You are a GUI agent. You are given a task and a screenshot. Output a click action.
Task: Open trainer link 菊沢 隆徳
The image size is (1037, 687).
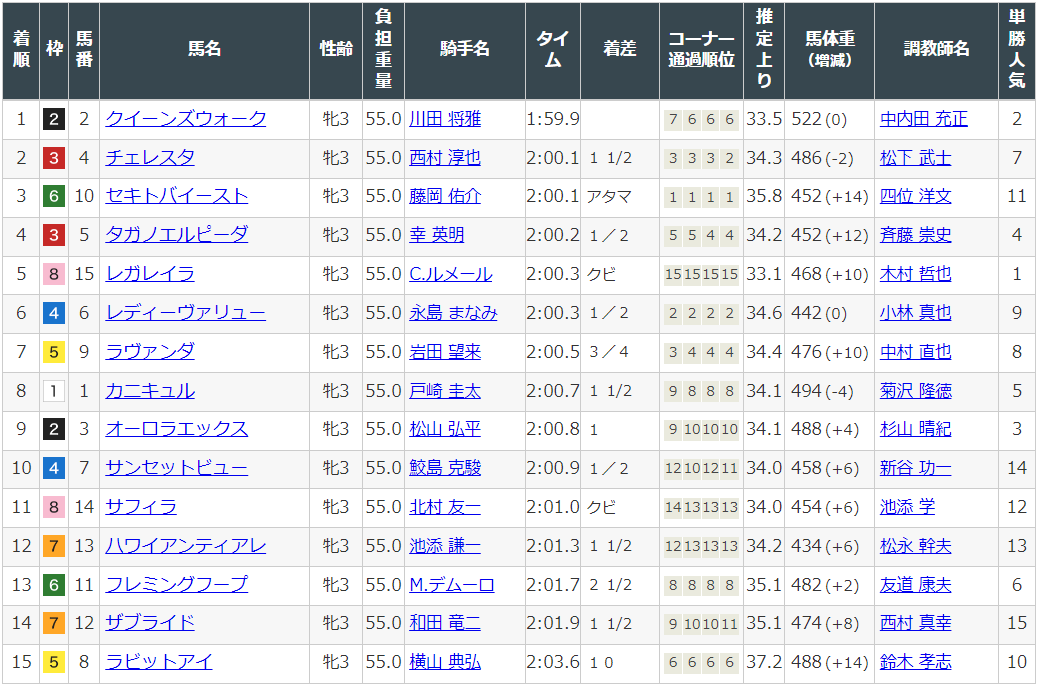pyautogui.click(x=915, y=391)
